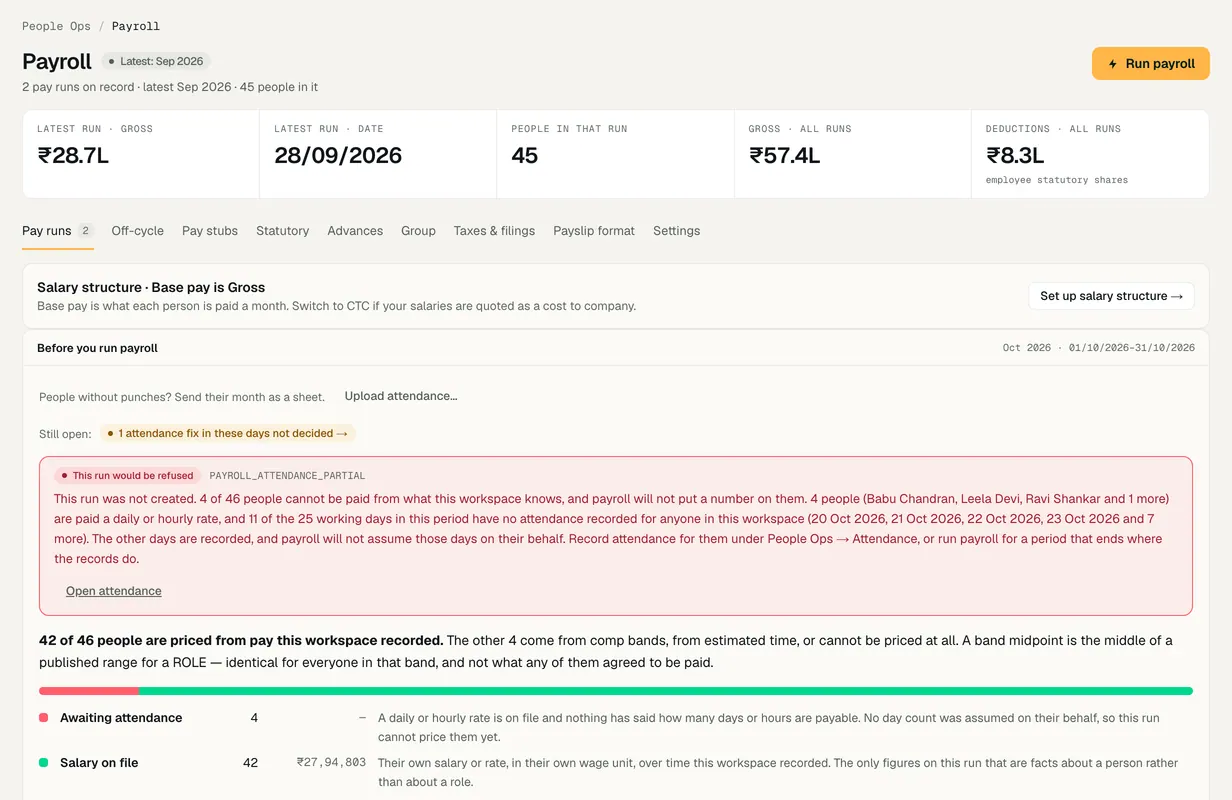The height and width of the screenshot is (800, 1232).
Task: Click the 'Still open:' label
Action: click(x=65, y=434)
